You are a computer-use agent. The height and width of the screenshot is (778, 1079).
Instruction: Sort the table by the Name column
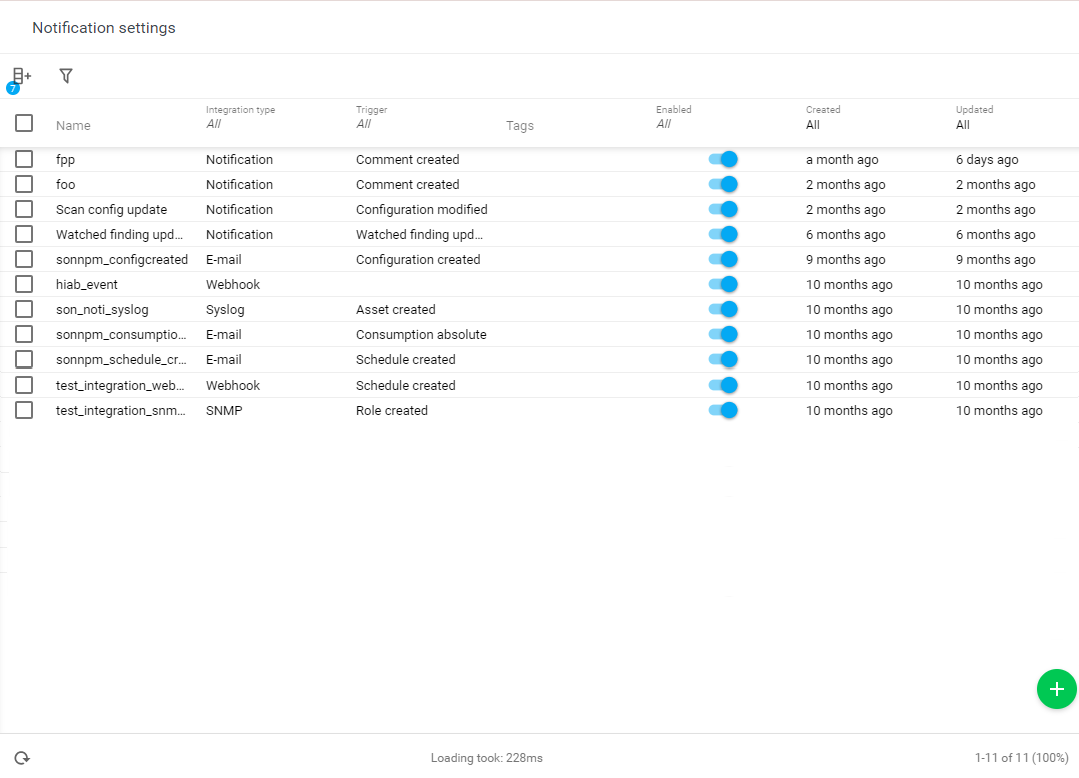click(x=73, y=125)
